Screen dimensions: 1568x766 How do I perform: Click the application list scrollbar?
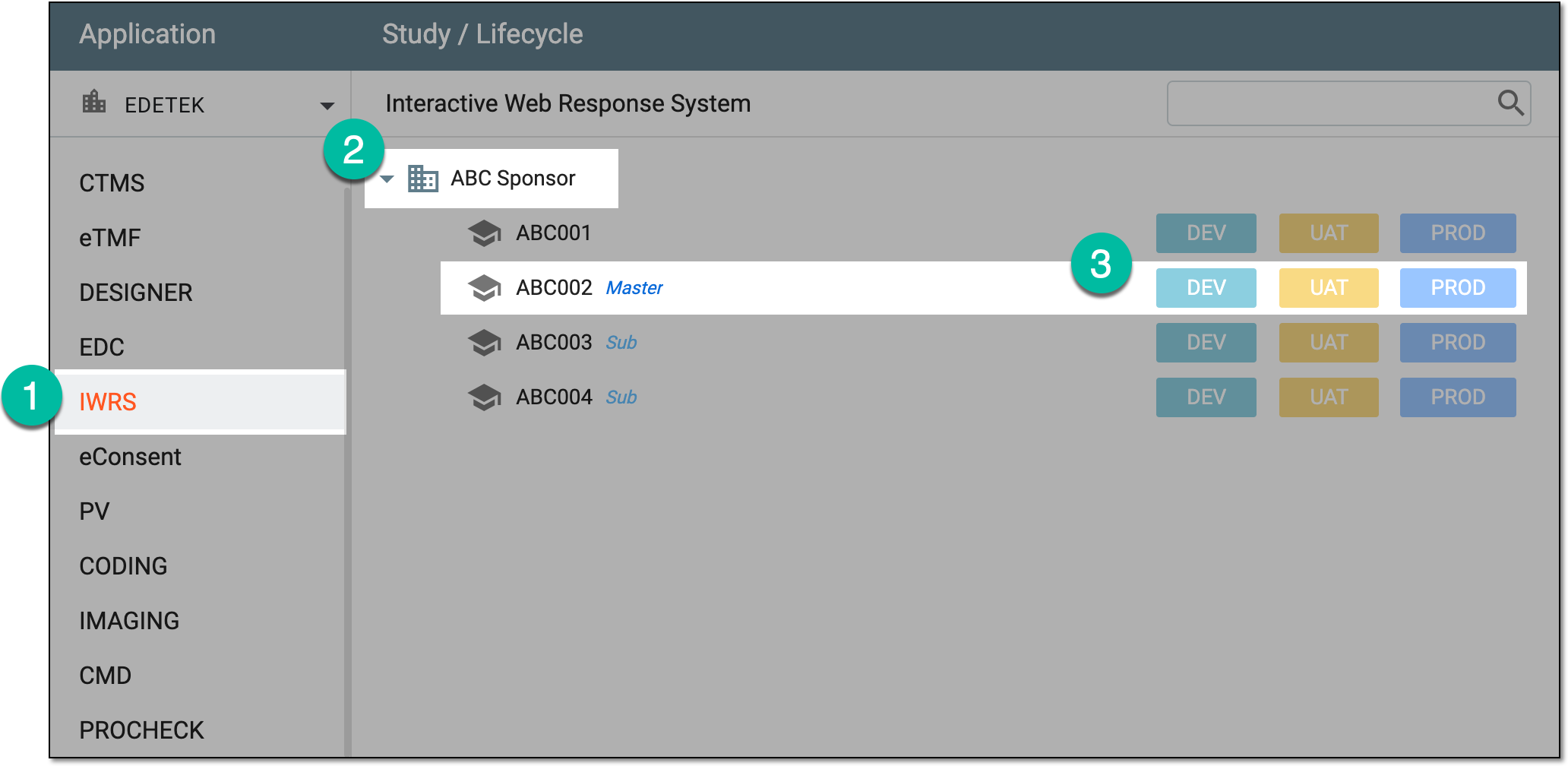click(x=347, y=471)
